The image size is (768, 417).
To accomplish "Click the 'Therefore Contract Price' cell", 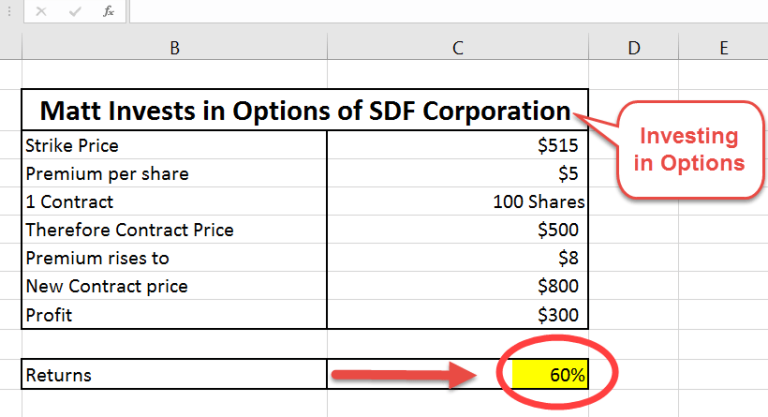I will [x=174, y=229].
